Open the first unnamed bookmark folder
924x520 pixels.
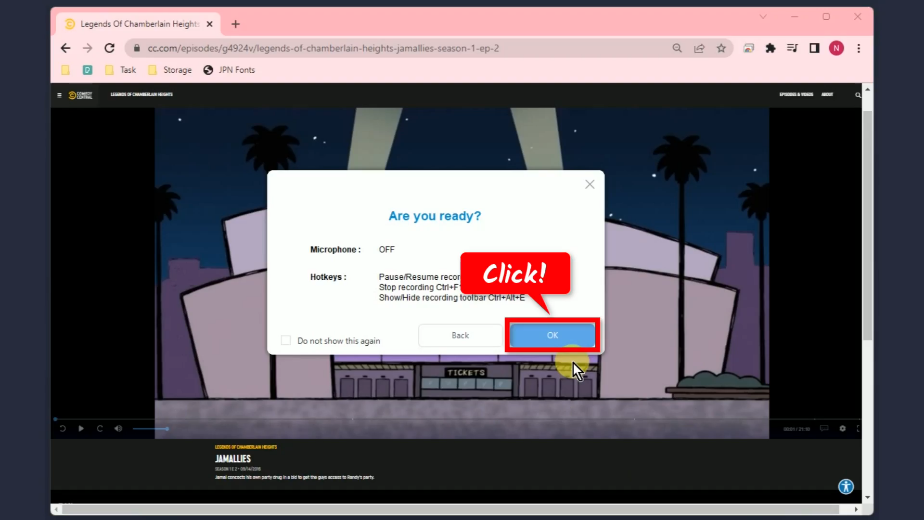pyautogui.click(x=65, y=70)
